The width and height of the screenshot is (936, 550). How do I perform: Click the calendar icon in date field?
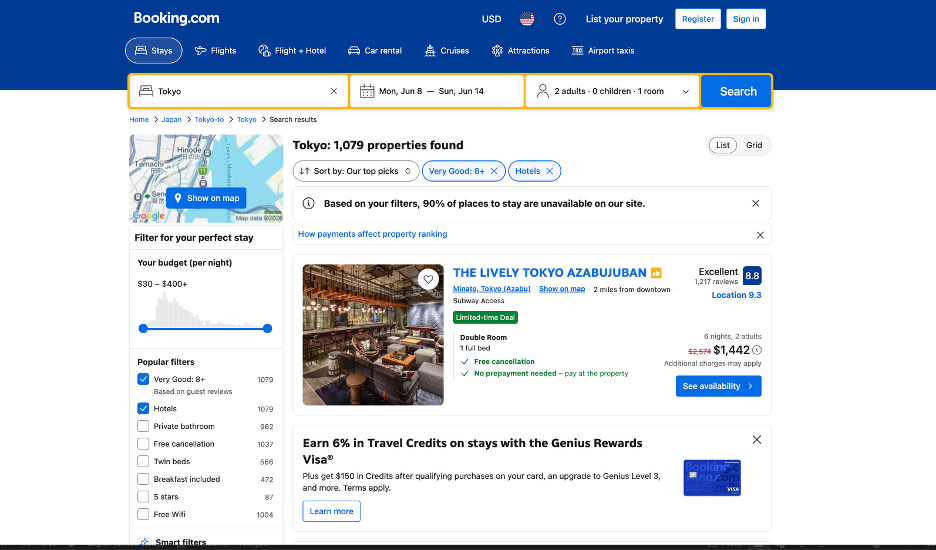point(367,91)
